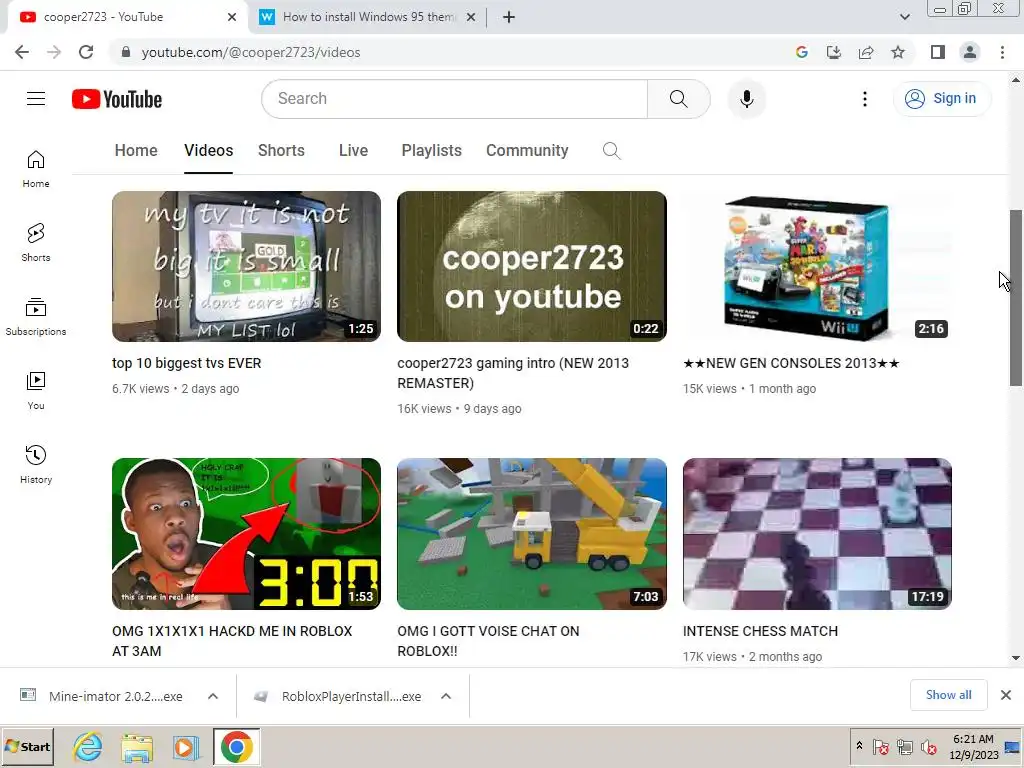The image size is (1024, 768).
Task: Click the 3:00 AM Roblox thumbnail
Action: pyautogui.click(x=246, y=534)
